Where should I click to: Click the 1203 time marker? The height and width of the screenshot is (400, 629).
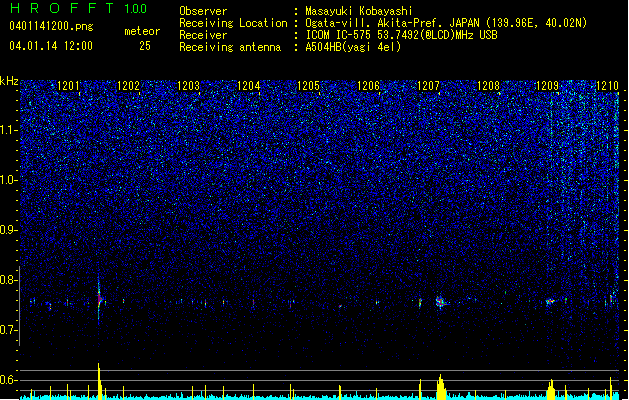tap(188, 86)
